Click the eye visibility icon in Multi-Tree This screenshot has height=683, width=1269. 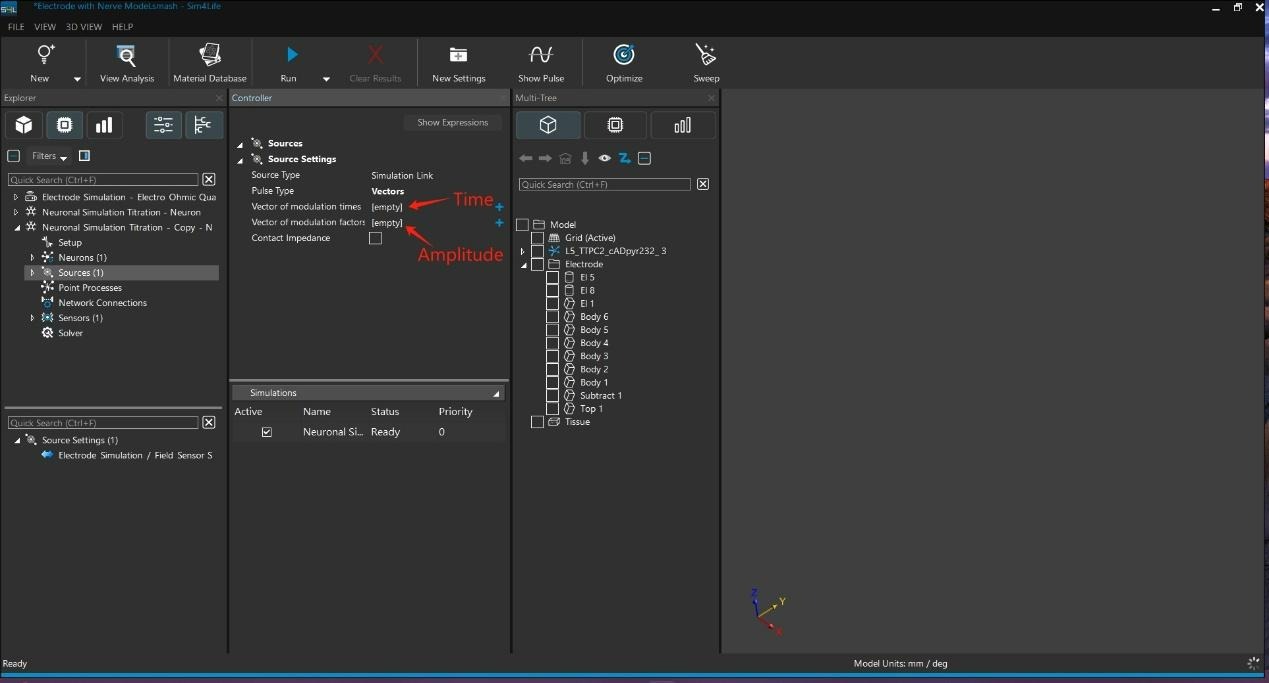[605, 158]
